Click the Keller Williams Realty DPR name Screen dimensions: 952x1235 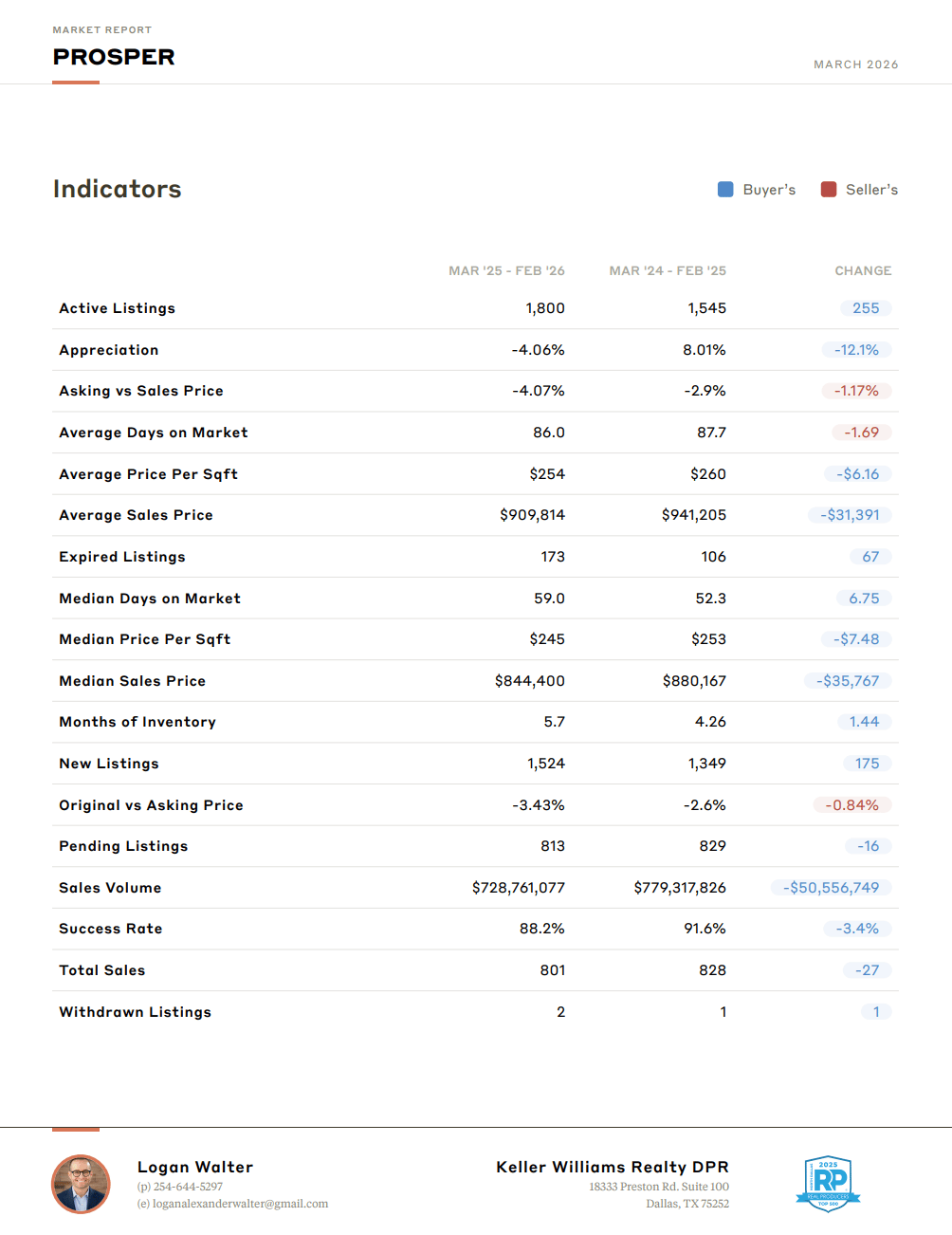pyautogui.click(x=612, y=1167)
